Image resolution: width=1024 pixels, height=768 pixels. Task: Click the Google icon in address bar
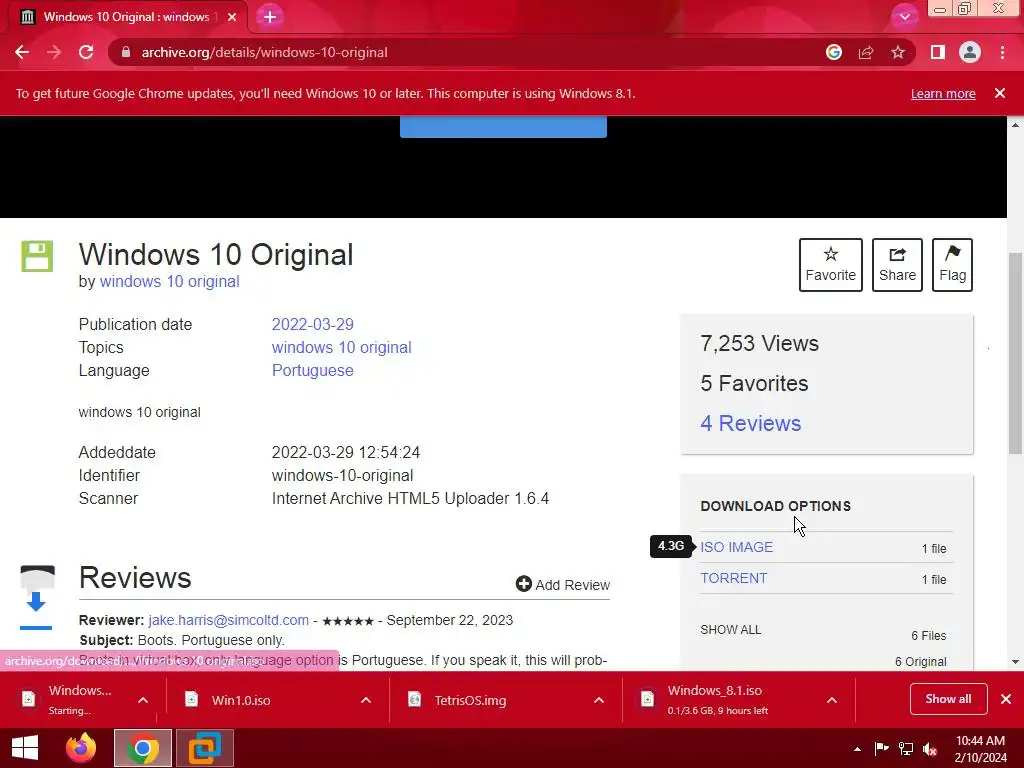pos(833,52)
